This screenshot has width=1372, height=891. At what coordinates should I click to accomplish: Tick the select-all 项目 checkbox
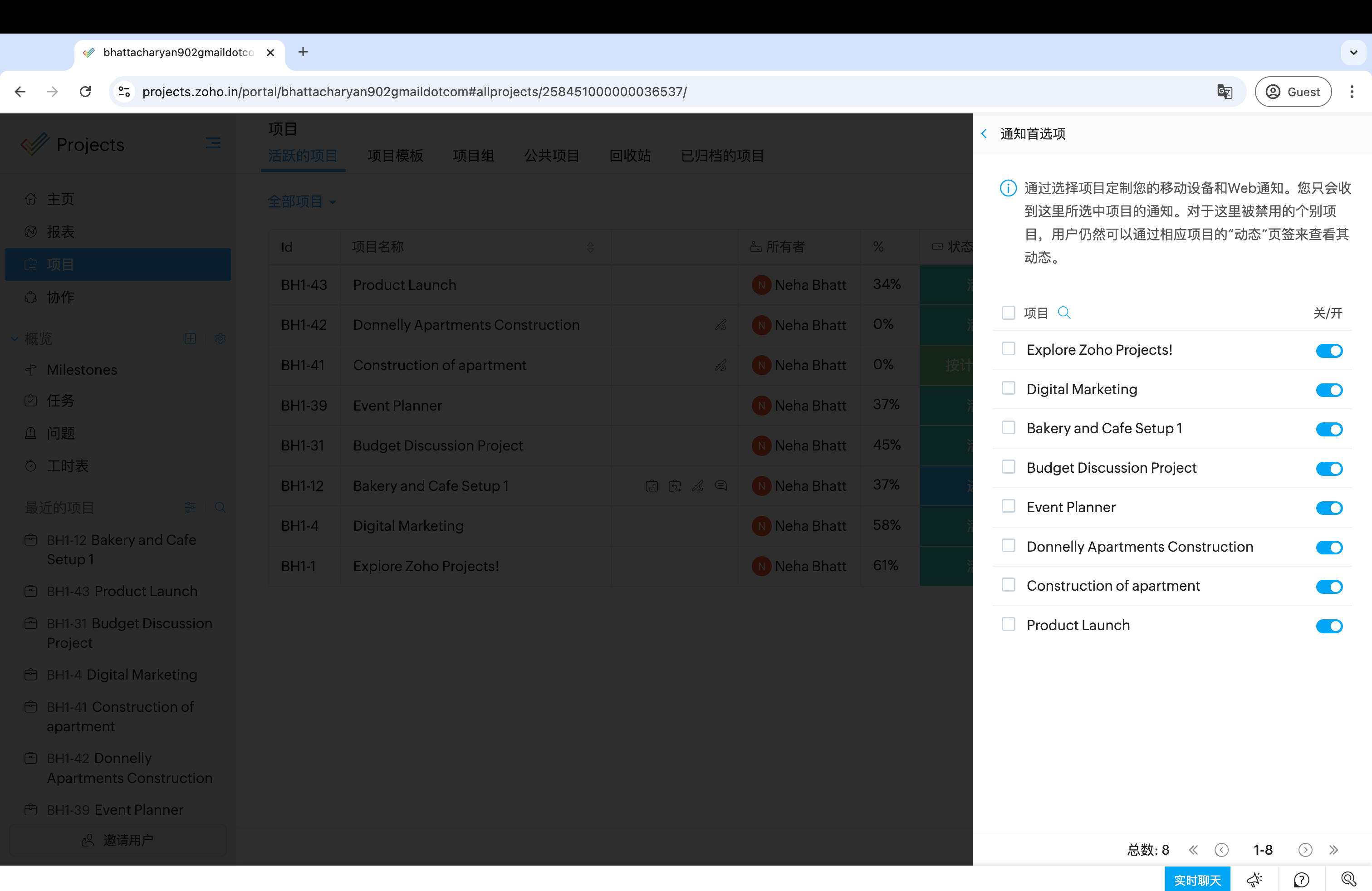point(1008,313)
